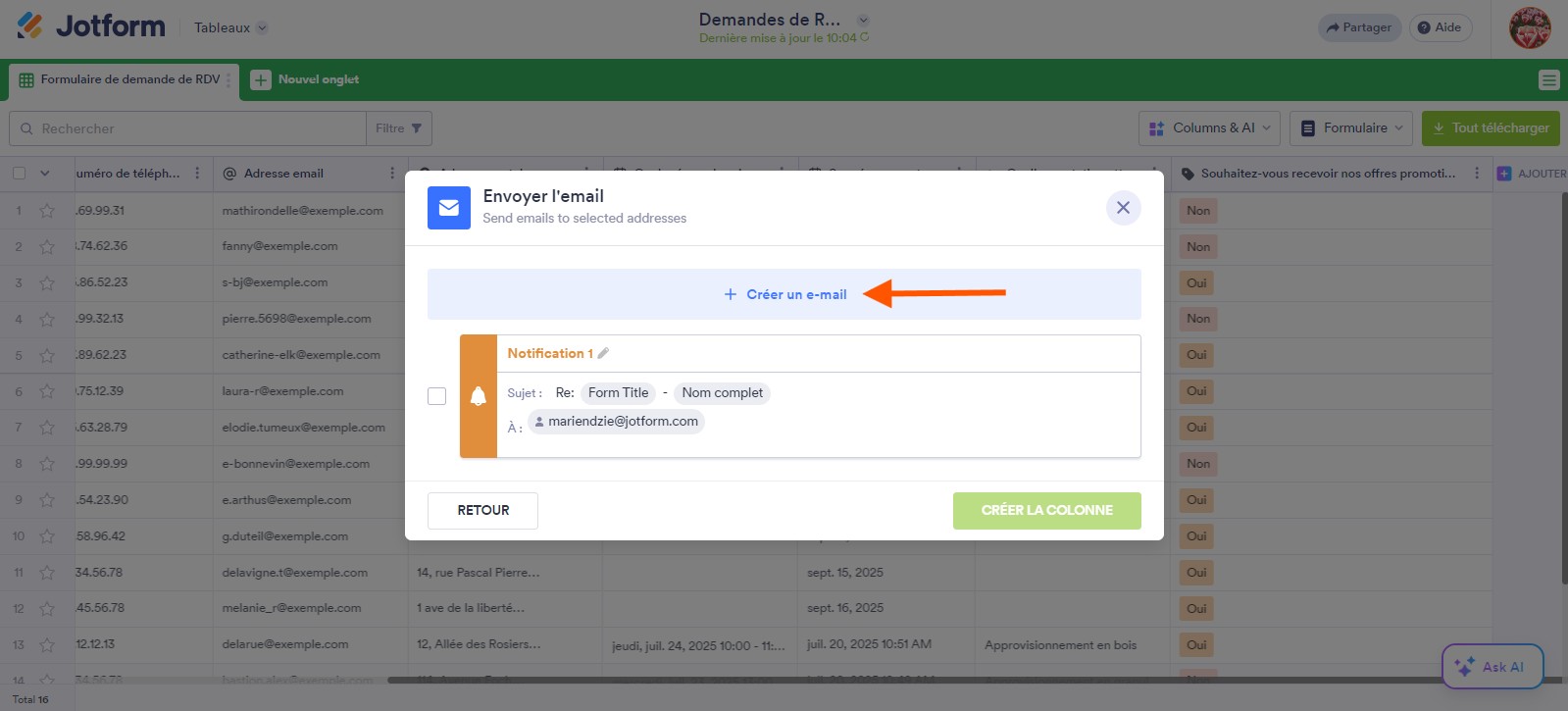Open the Souhaitez-vous recevoir column options menu
This screenshot has height=711, width=1568.
(1477, 174)
